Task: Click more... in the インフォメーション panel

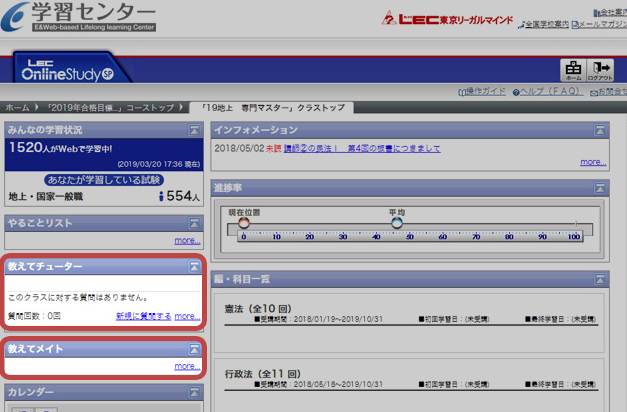Action: click(593, 162)
